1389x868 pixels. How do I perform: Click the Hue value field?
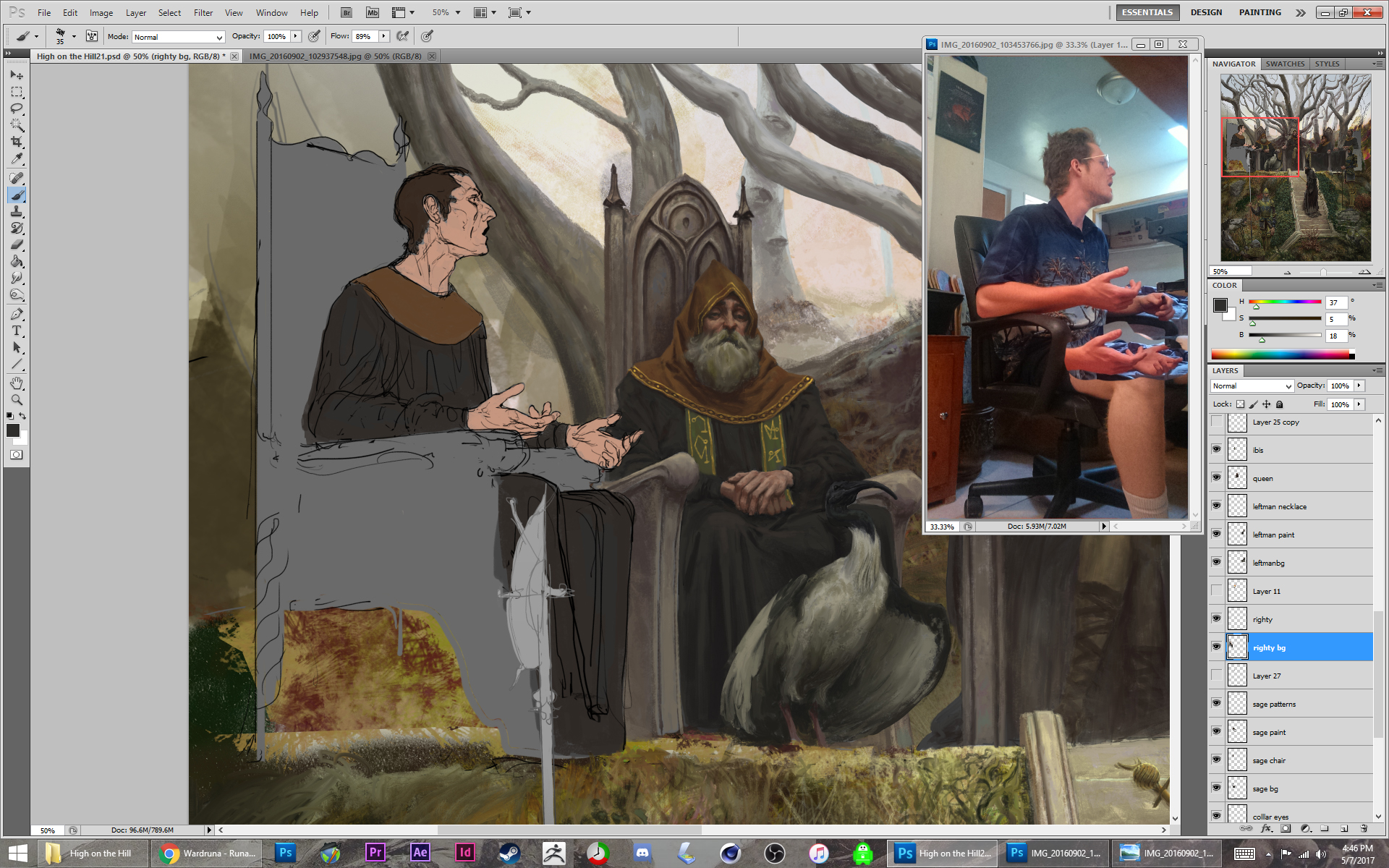[1335, 302]
